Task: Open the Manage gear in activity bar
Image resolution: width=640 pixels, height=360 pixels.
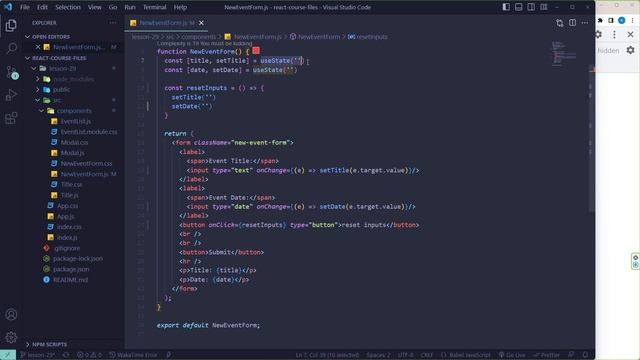Action: tap(11, 337)
